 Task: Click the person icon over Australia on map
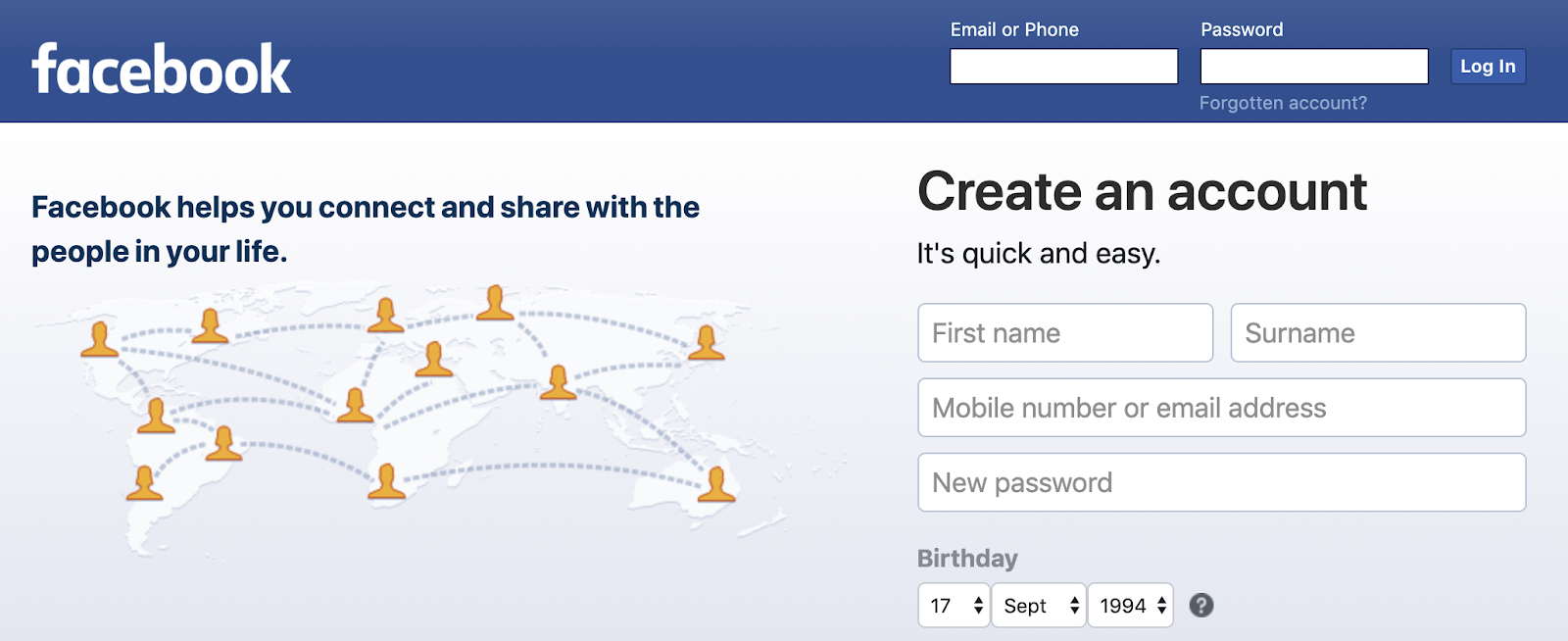(x=716, y=484)
